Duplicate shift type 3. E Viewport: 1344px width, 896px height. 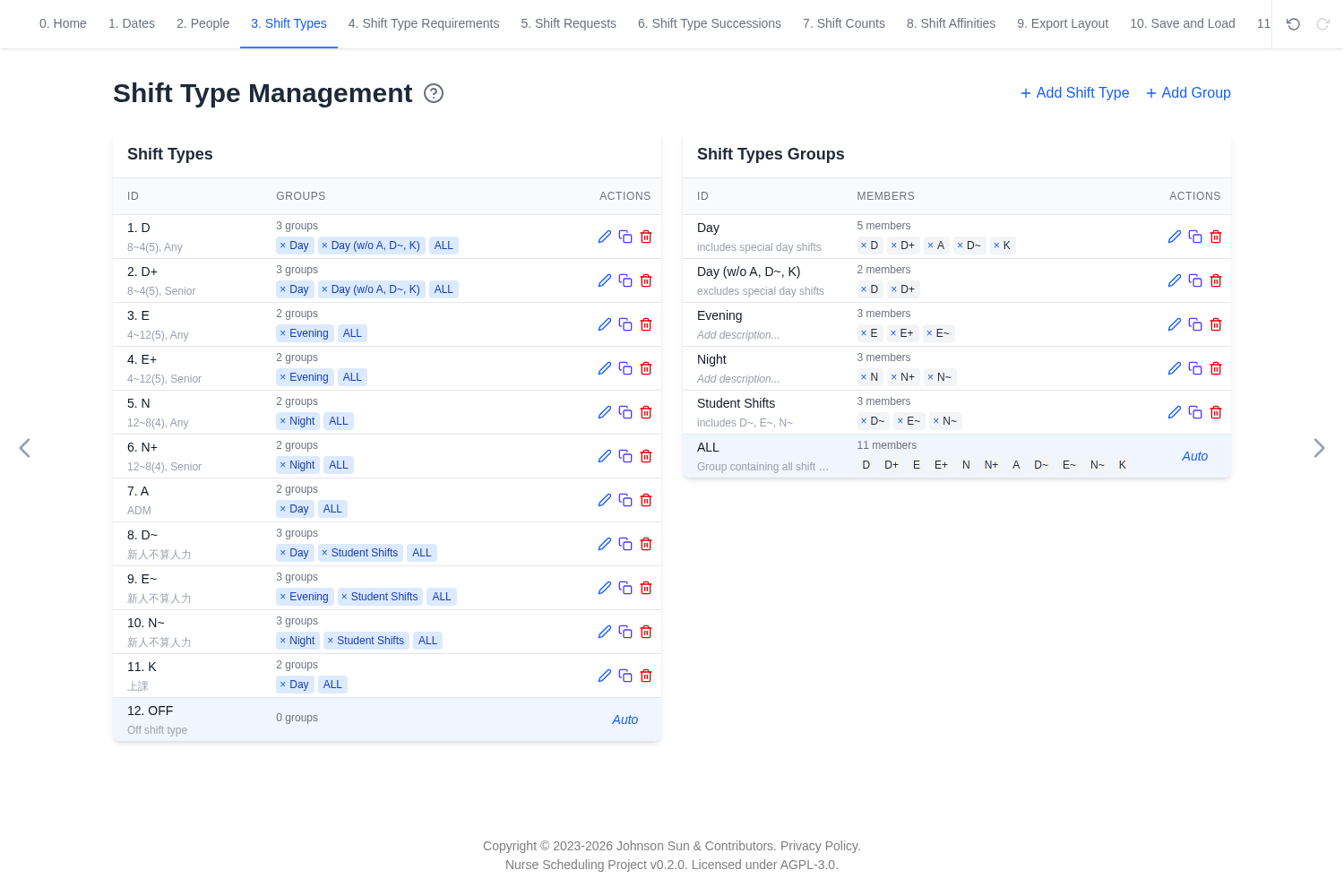pyautogui.click(x=625, y=324)
